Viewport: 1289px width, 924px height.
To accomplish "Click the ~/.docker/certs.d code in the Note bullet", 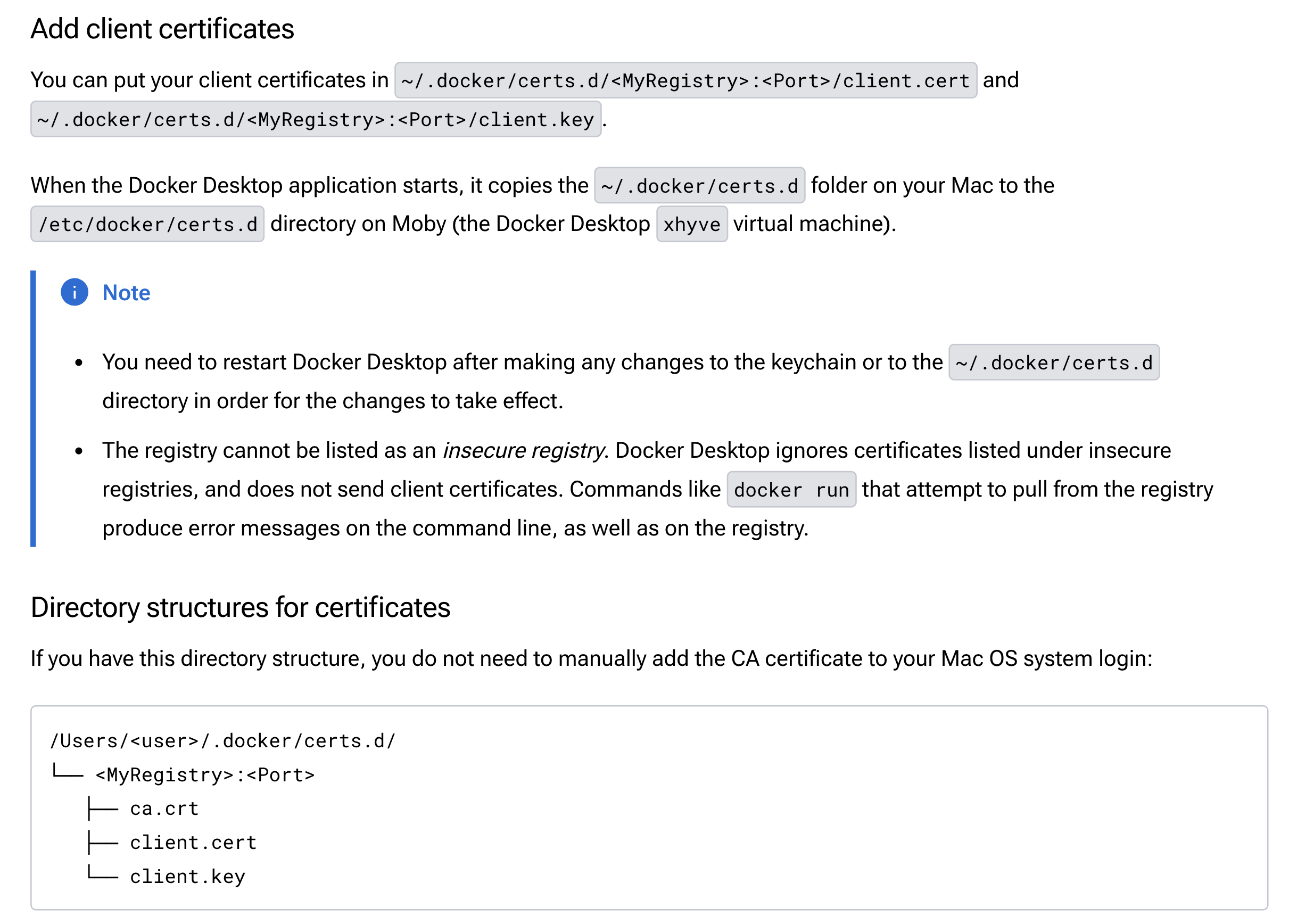I will coord(1053,362).
